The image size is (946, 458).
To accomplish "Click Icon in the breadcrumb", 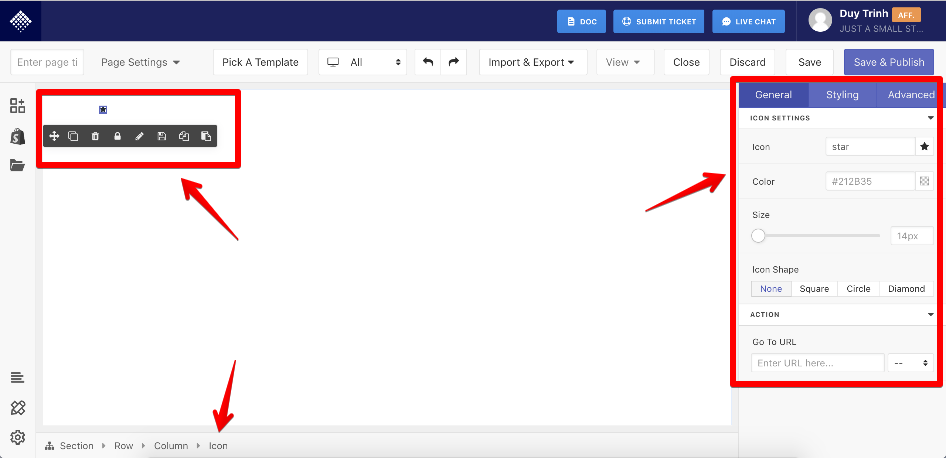I will point(218,446).
